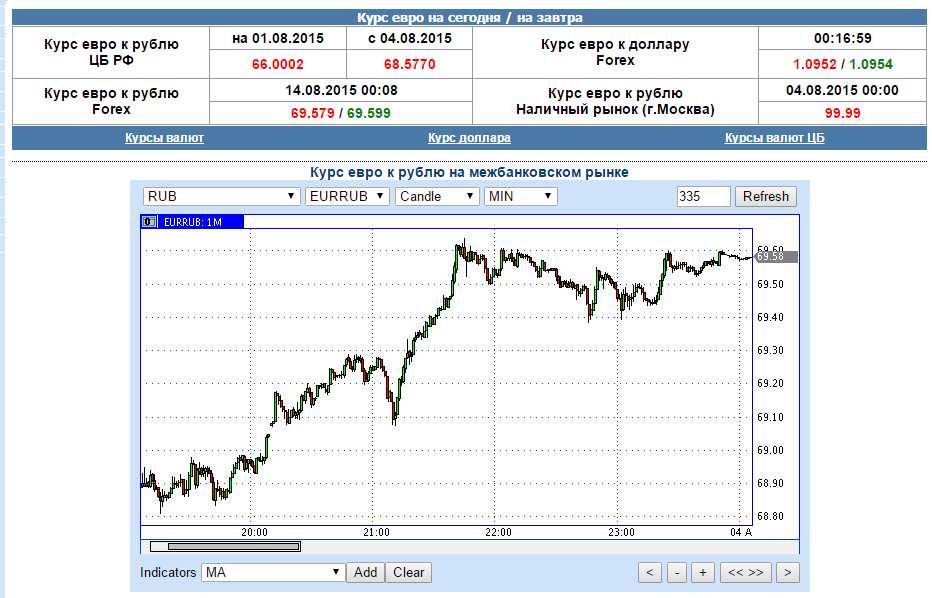Open the Курсы валют link
This screenshot has width=932, height=598.
pos(164,138)
